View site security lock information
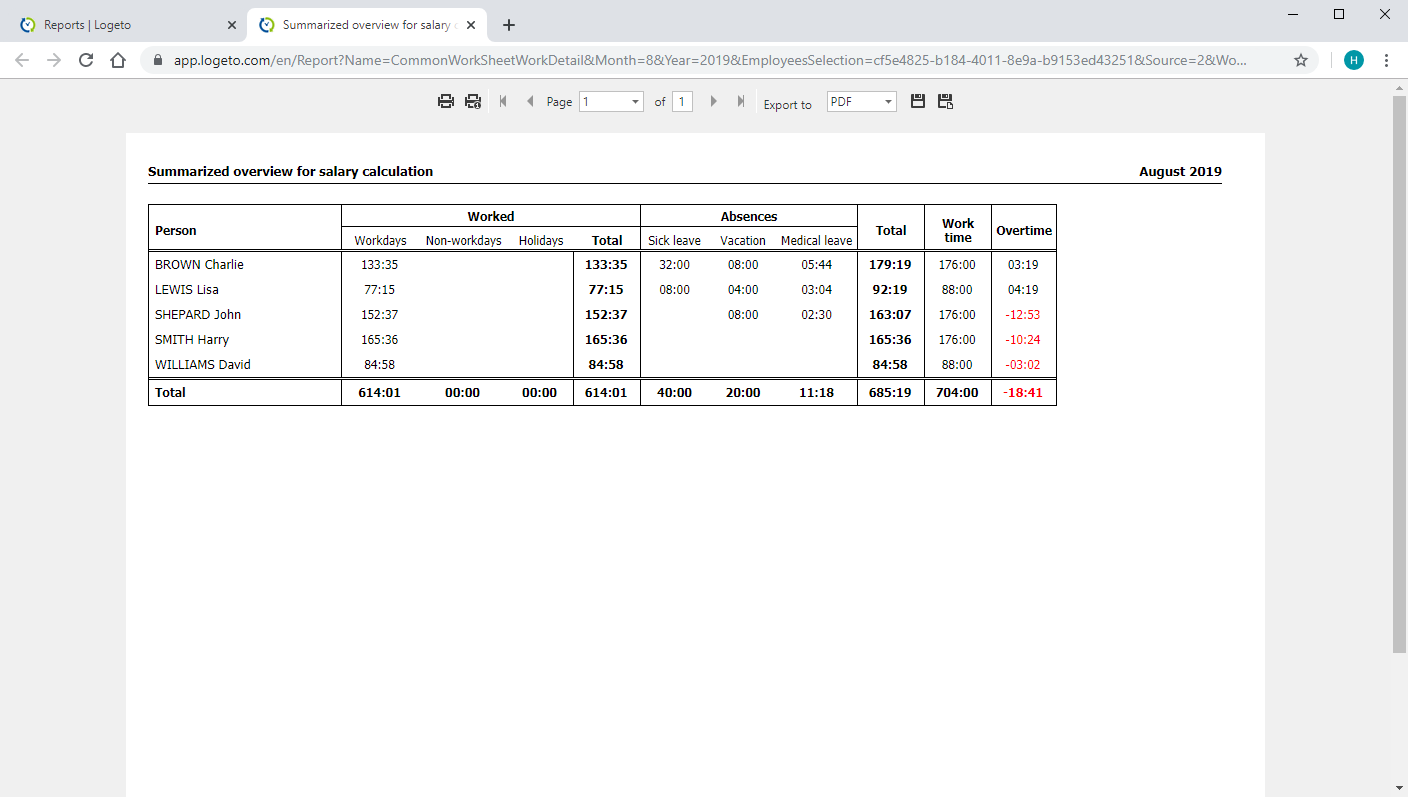The width and height of the screenshot is (1408, 797). coord(158,60)
